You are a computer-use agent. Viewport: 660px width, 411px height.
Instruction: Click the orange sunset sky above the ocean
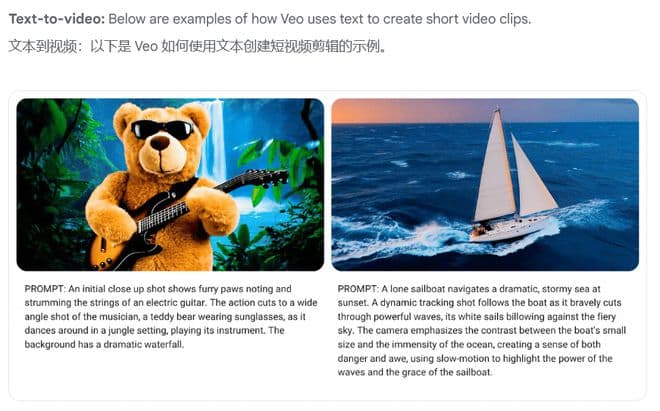pyautogui.click(x=421, y=111)
